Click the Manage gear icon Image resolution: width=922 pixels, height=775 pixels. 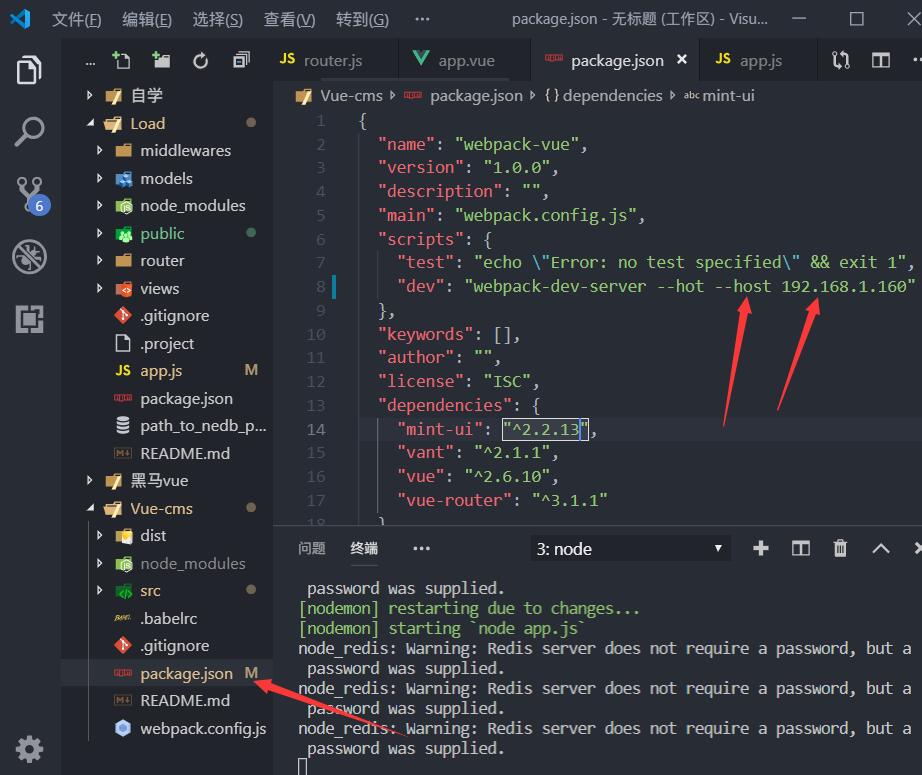[x=29, y=748]
